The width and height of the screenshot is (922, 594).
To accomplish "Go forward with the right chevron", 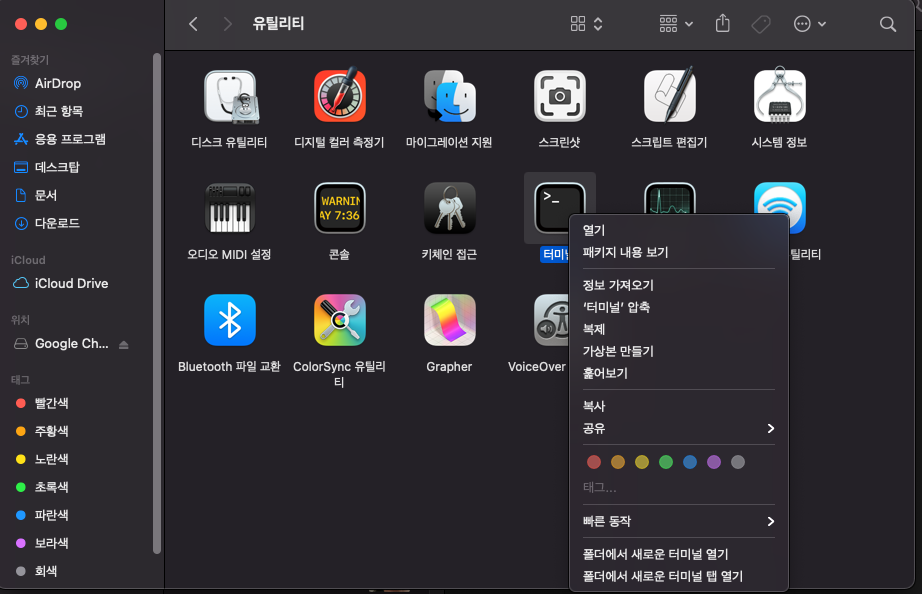I will click(x=228, y=24).
